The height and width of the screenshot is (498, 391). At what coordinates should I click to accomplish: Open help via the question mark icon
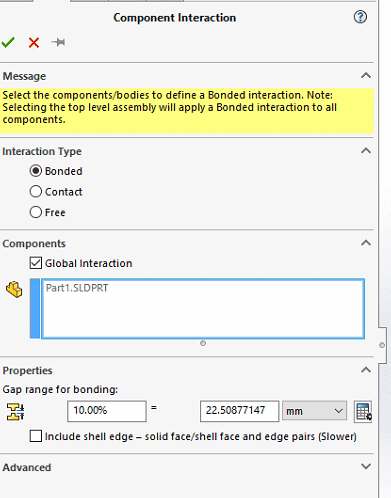pos(360,17)
